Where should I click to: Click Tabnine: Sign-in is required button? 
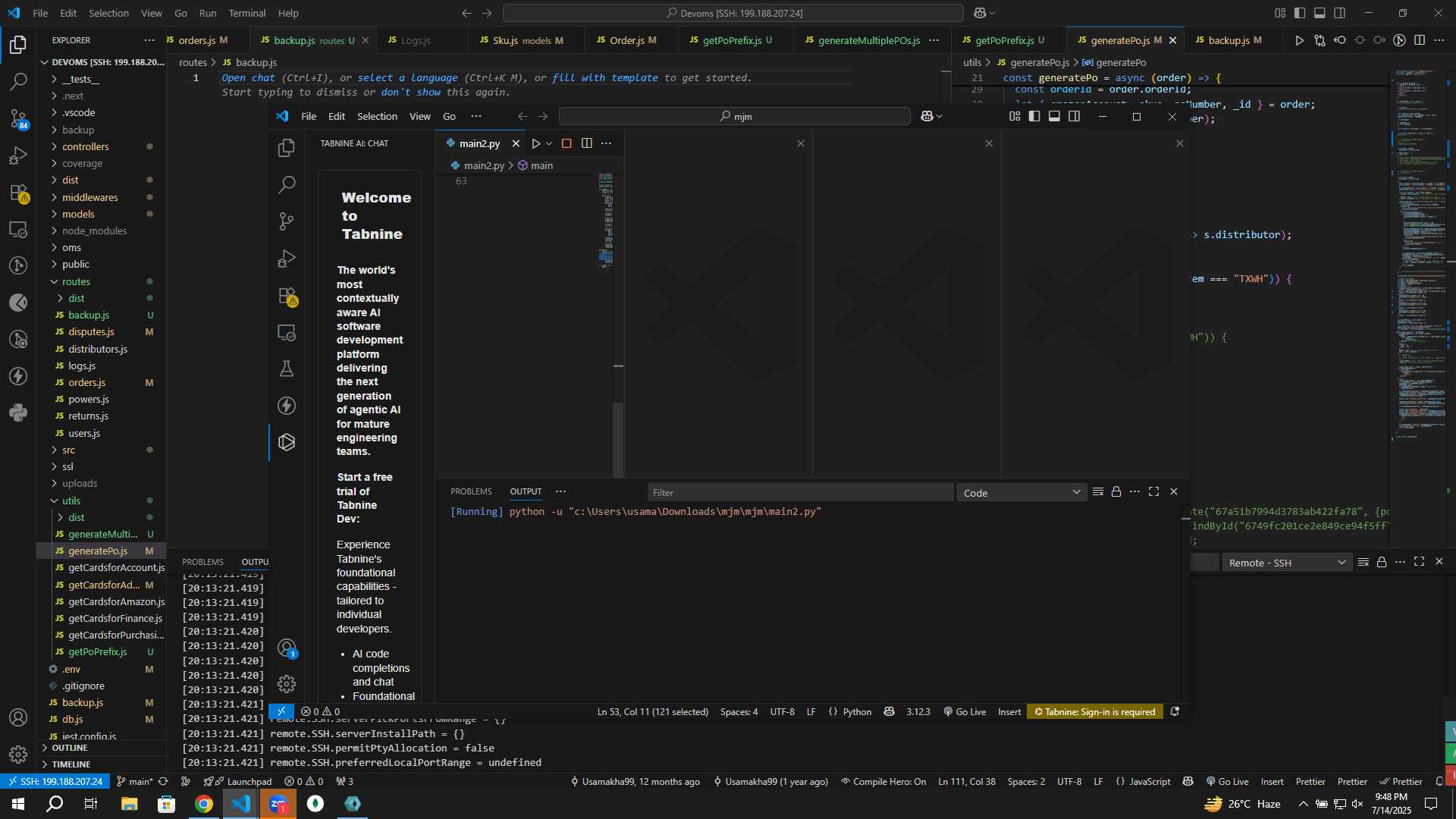(x=1094, y=711)
